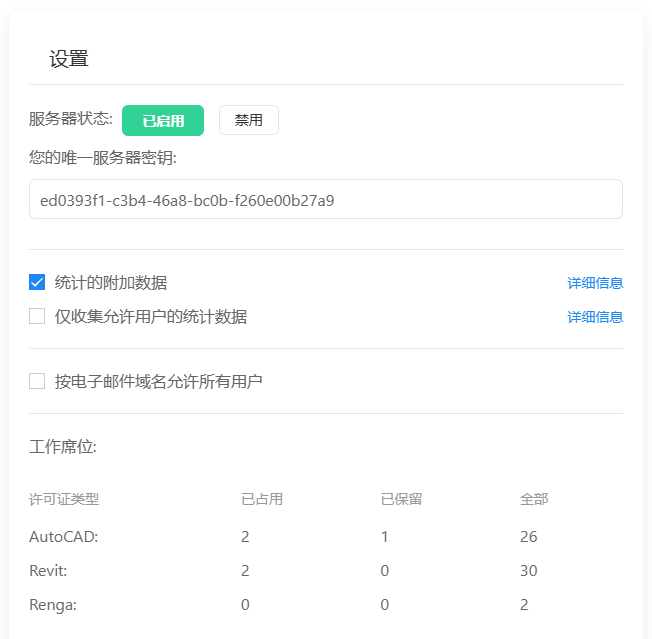This screenshot has height=639, width=652.
Task: Click the 服务器状态 label
Action: 70,120
